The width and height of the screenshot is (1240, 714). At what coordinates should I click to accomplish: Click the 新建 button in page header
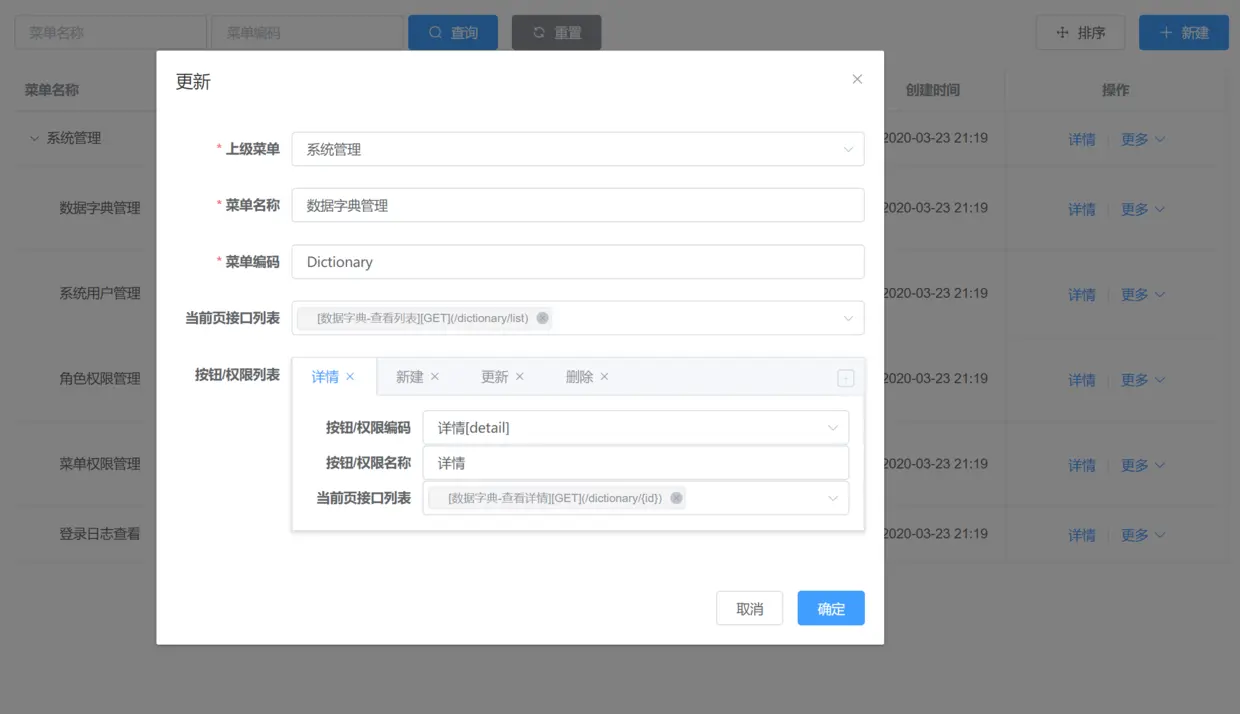pos(1184,32)
